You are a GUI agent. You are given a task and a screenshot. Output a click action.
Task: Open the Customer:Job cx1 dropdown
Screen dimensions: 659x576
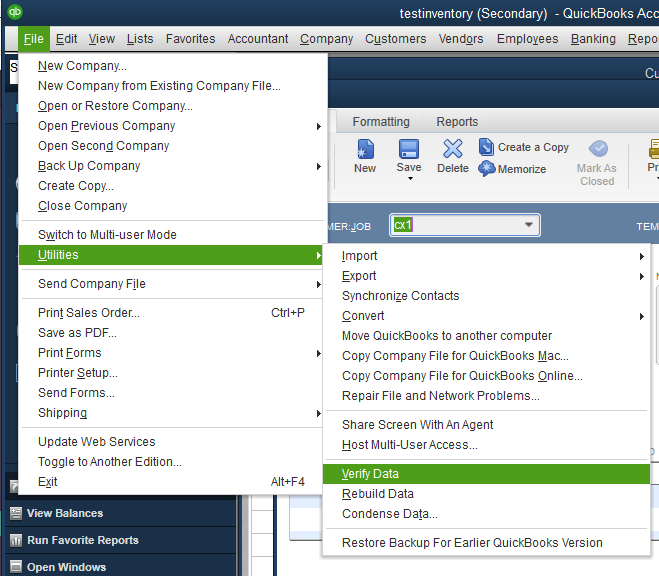click(529, 225)
